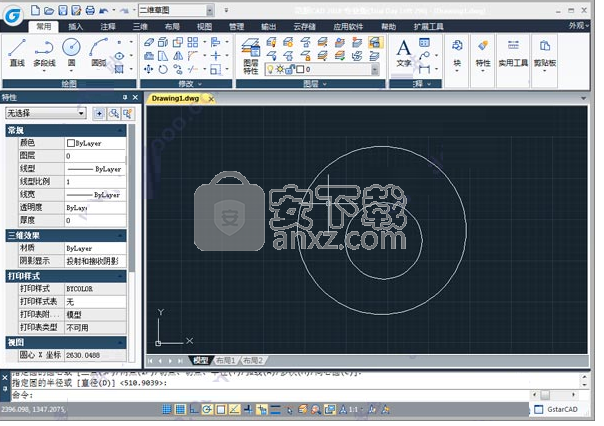604x426 pixels.
Task: Click the Move tool with four arrows
Action: (x=149, y=69)
